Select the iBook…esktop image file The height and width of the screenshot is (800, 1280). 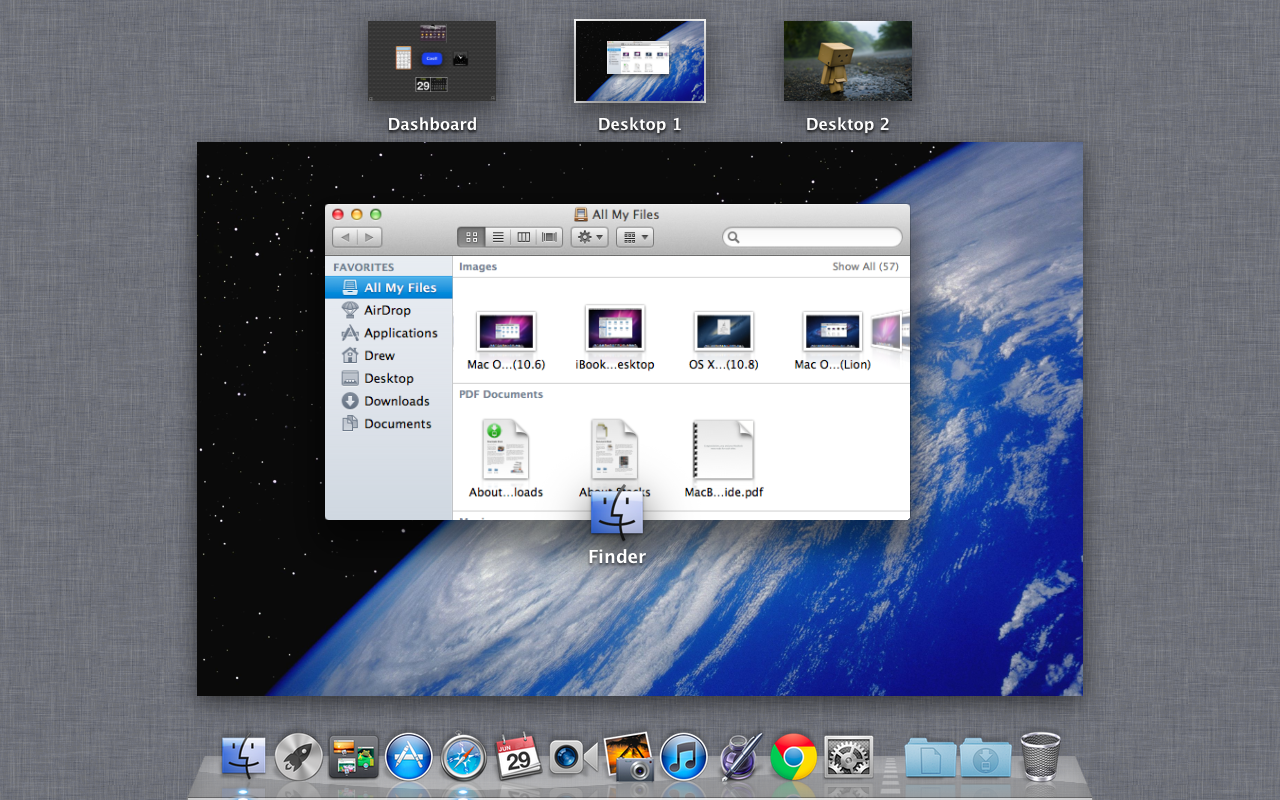(615, 329)
